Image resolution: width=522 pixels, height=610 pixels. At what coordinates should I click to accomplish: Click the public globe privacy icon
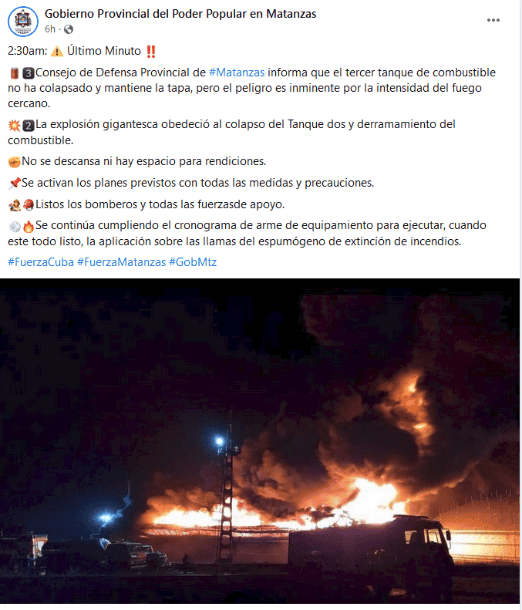68,29
